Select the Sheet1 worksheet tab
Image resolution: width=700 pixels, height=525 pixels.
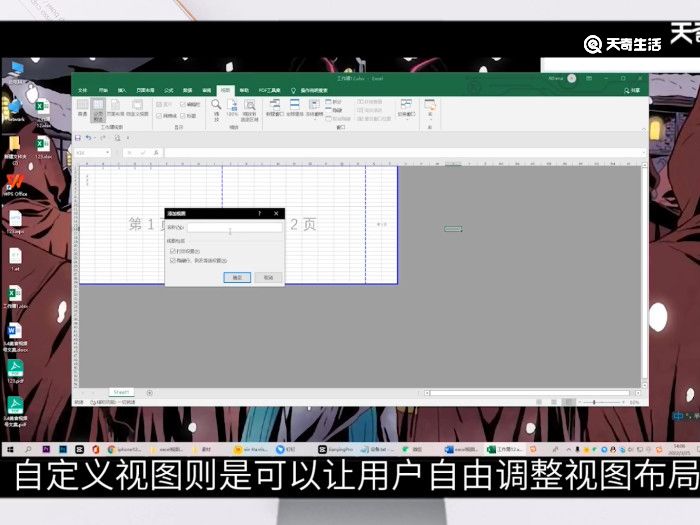[121, 392]
